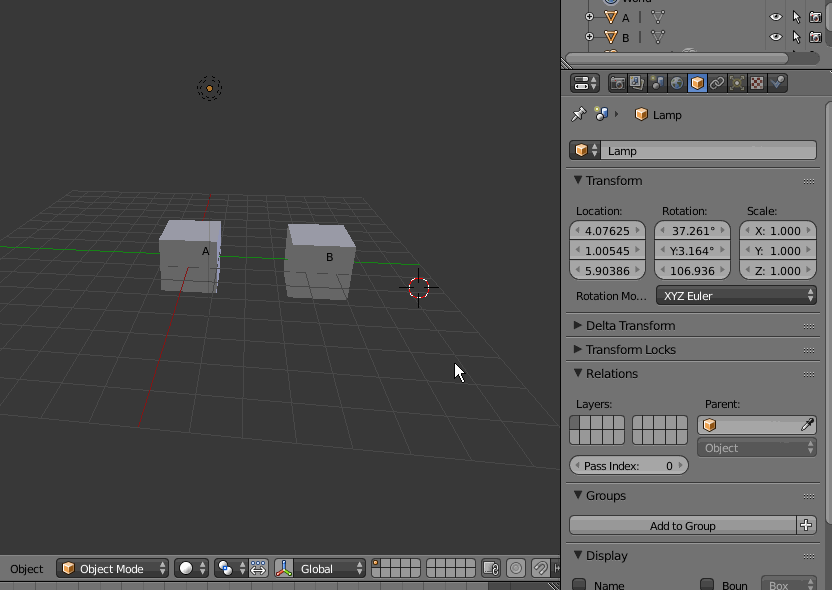Click the cube icon in Parent field
Image resolution: width=832 pixels, height=590 pixels.
point(709,424)
